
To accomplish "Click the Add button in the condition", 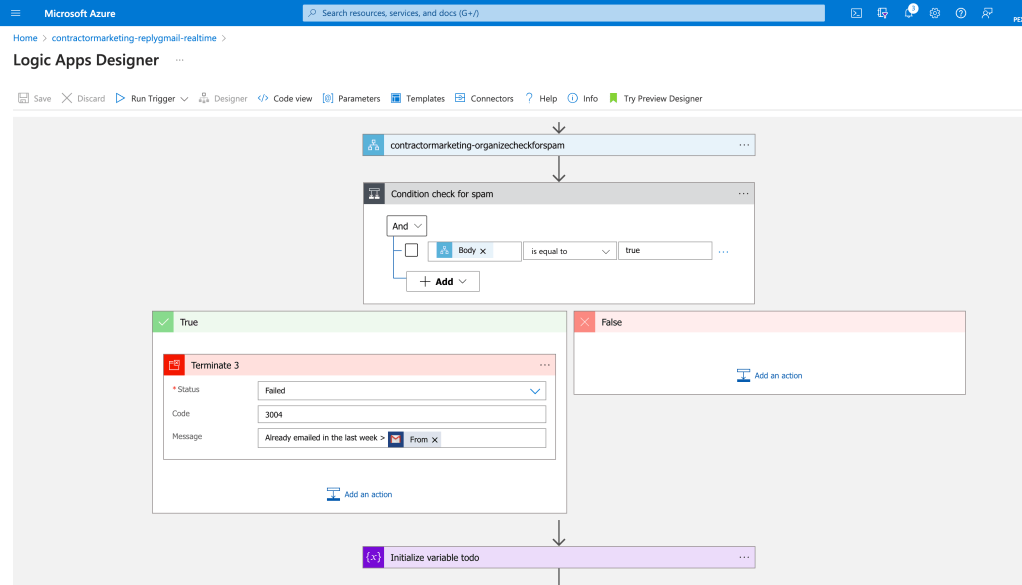I will click(443, 281).
